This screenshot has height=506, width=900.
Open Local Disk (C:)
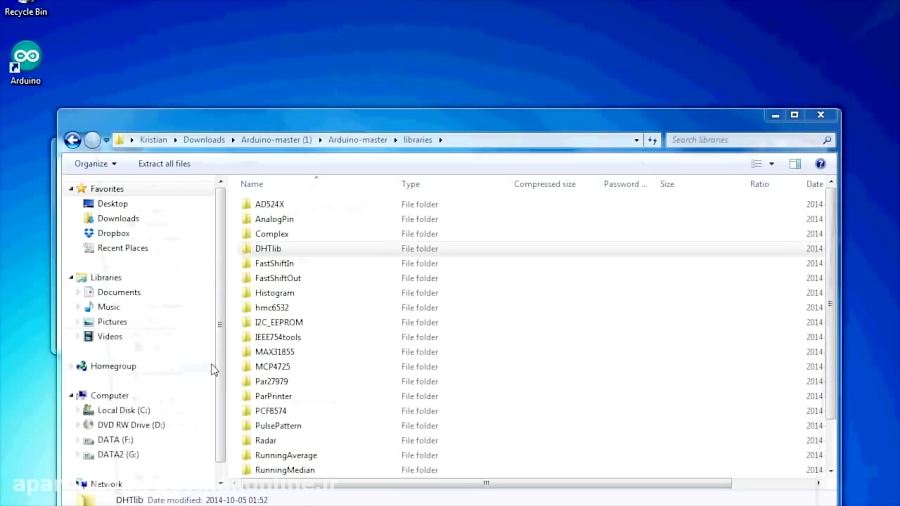(123, 411)
